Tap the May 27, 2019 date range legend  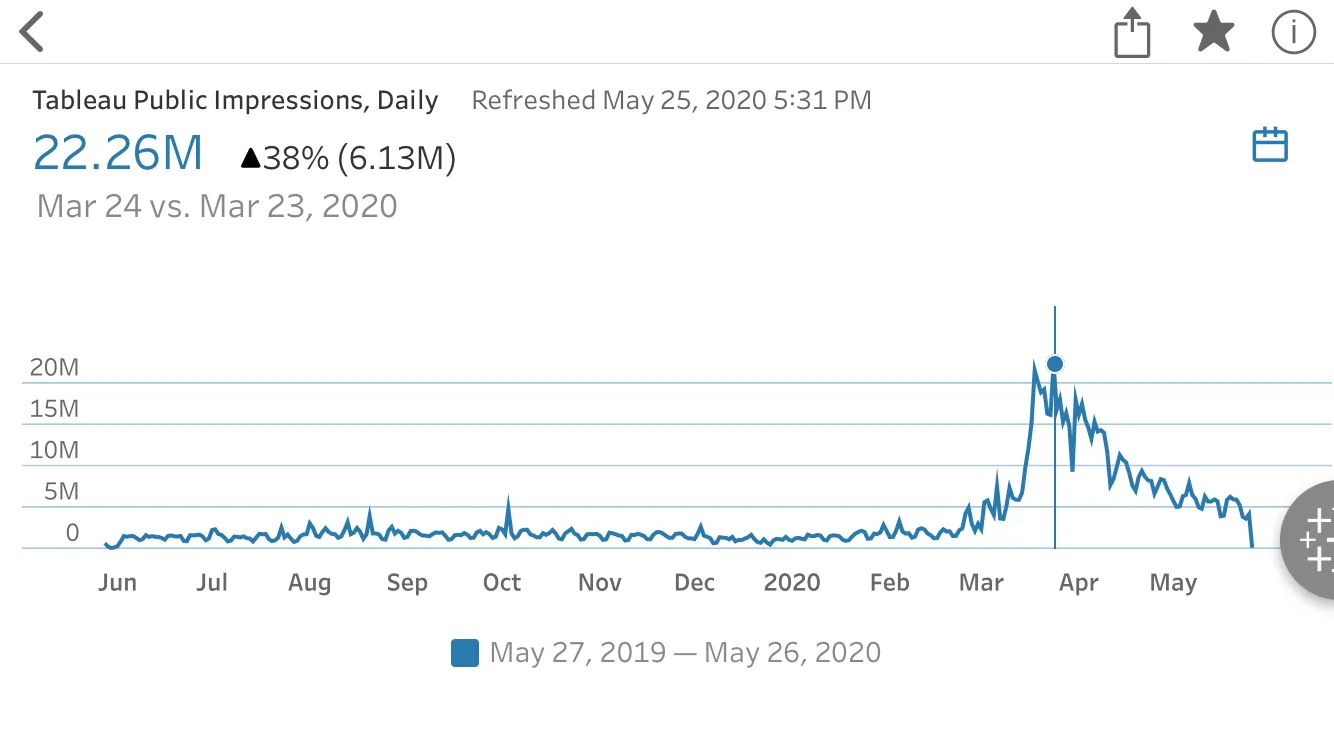point(685,653)
